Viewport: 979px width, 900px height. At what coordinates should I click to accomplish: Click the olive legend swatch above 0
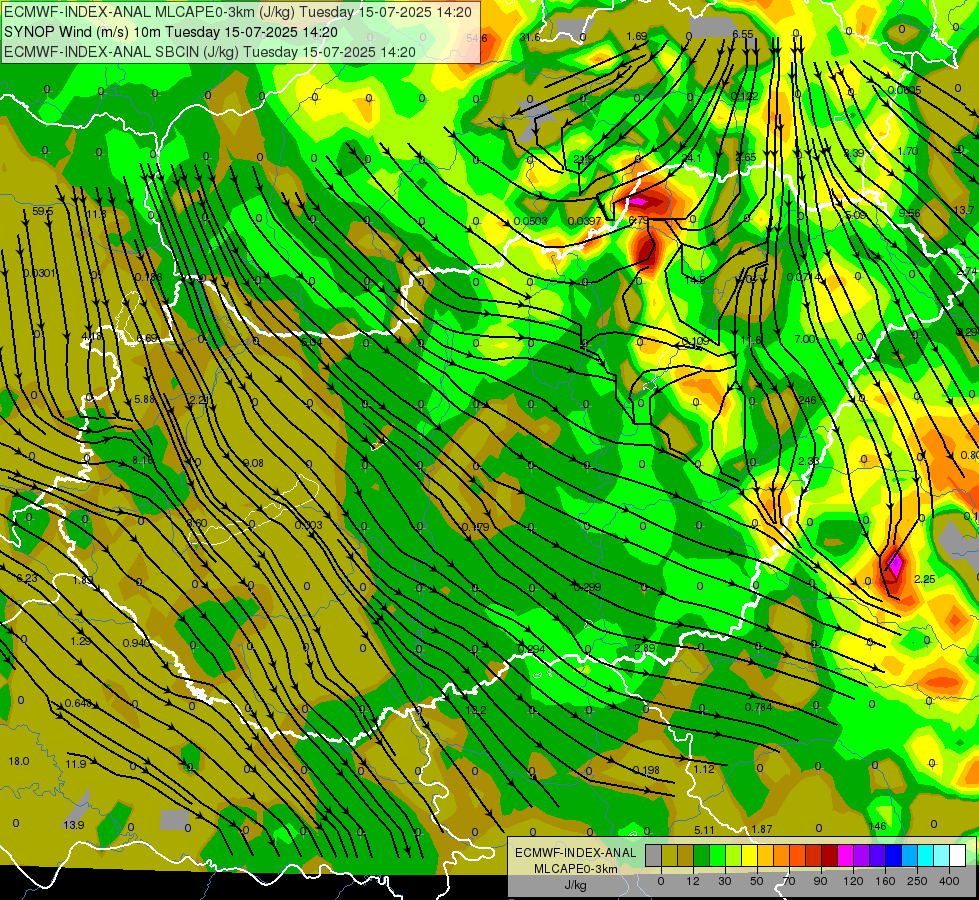[x=669, y=855]
